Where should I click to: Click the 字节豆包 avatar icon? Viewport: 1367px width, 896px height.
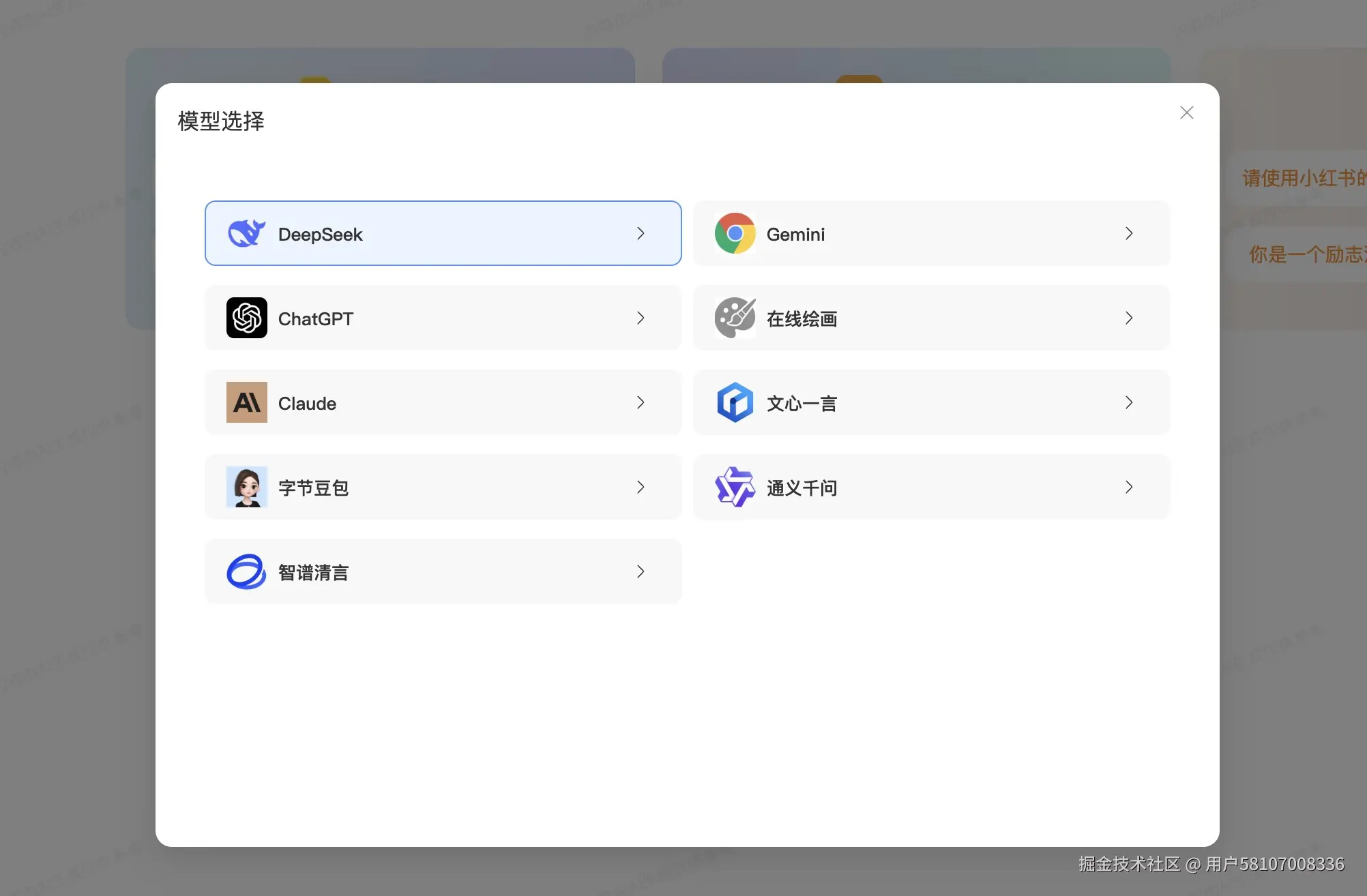[246, 487]
